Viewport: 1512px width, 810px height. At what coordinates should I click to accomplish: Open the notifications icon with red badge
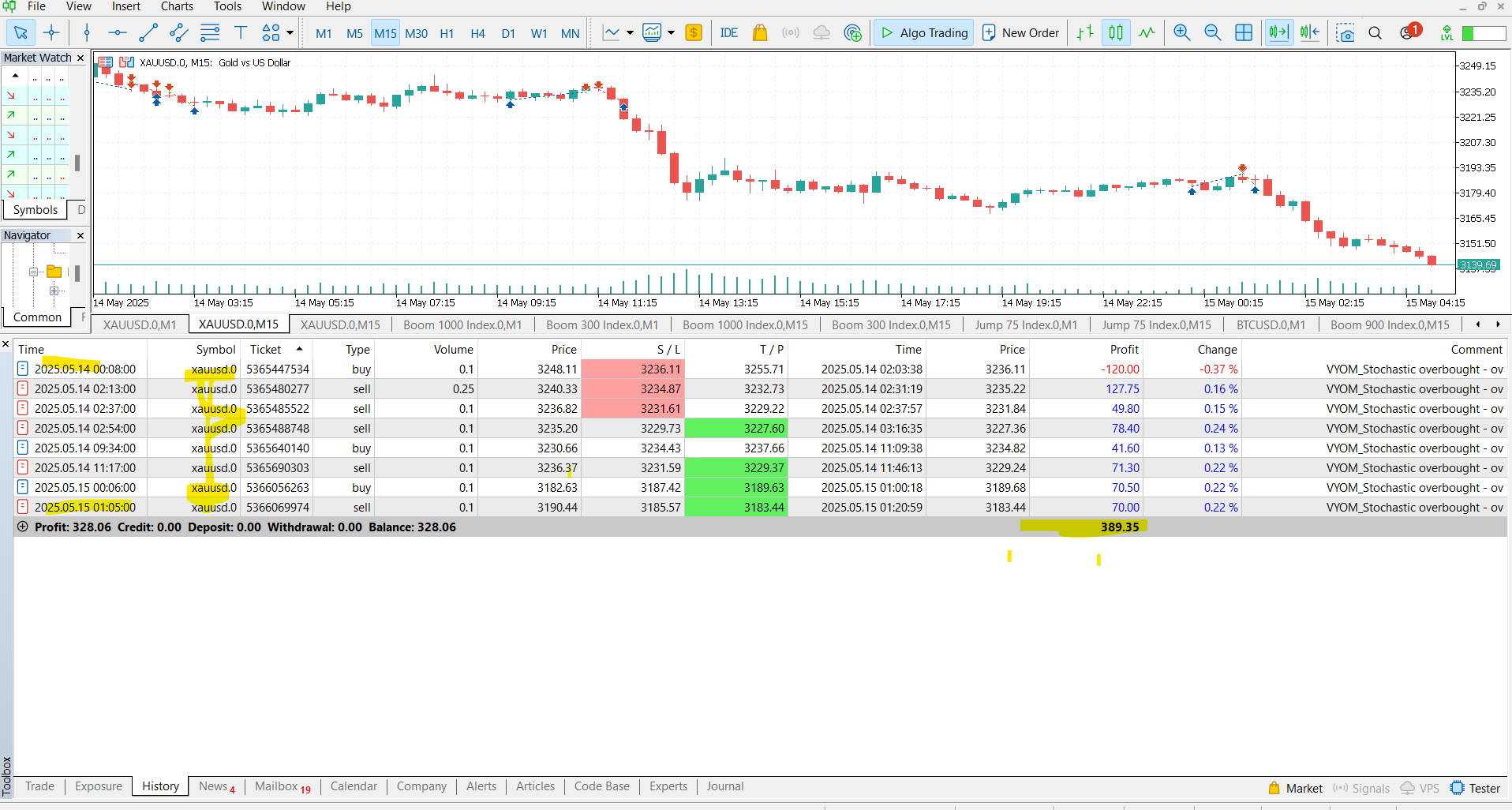click(1409, 32)
